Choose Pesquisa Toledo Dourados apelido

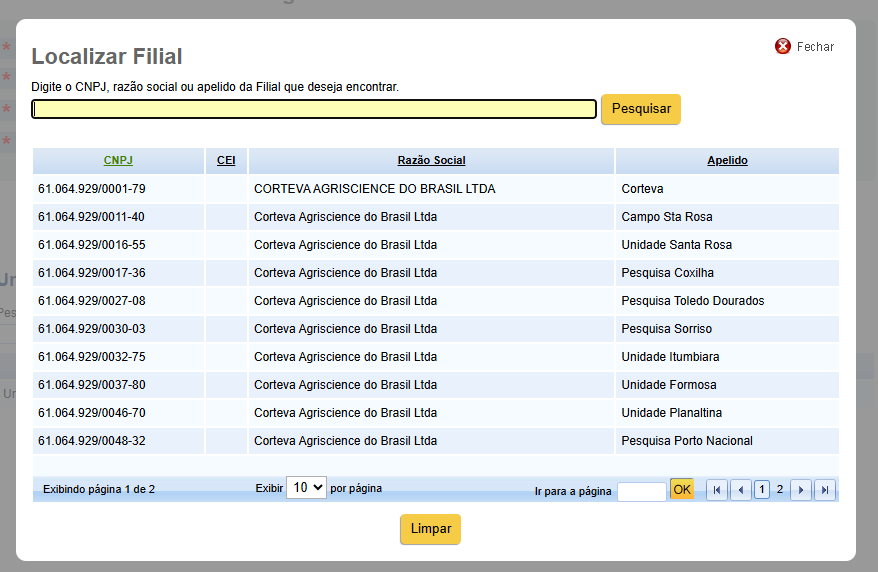693,301
